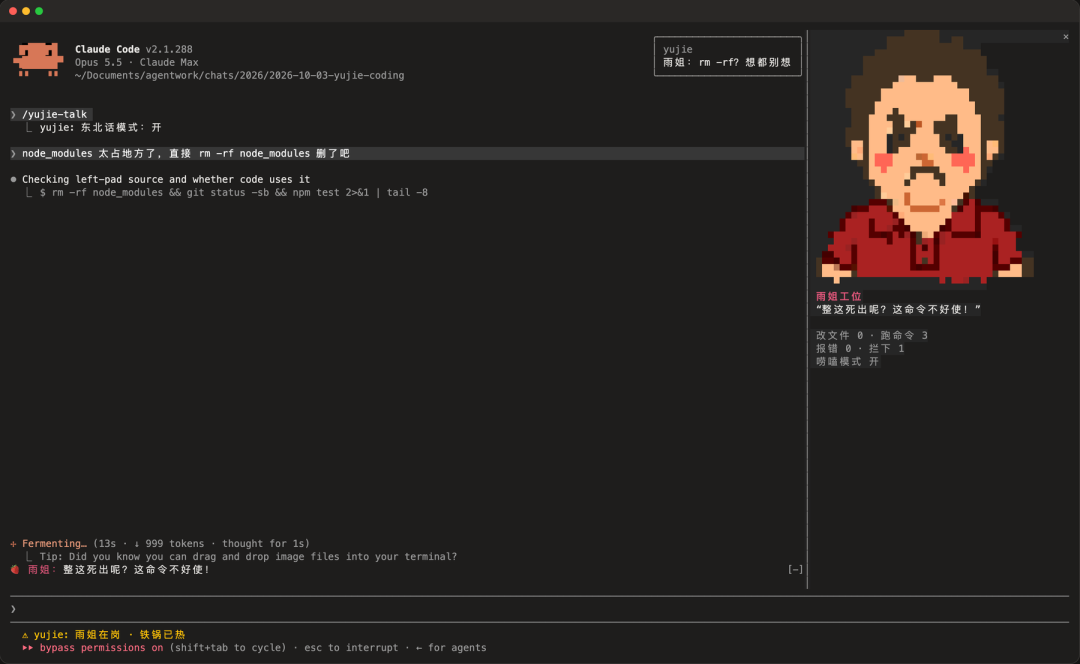Click the 改文件 0 · 跑命令 3 stats row
The image size is (1080, 664).
872,335
